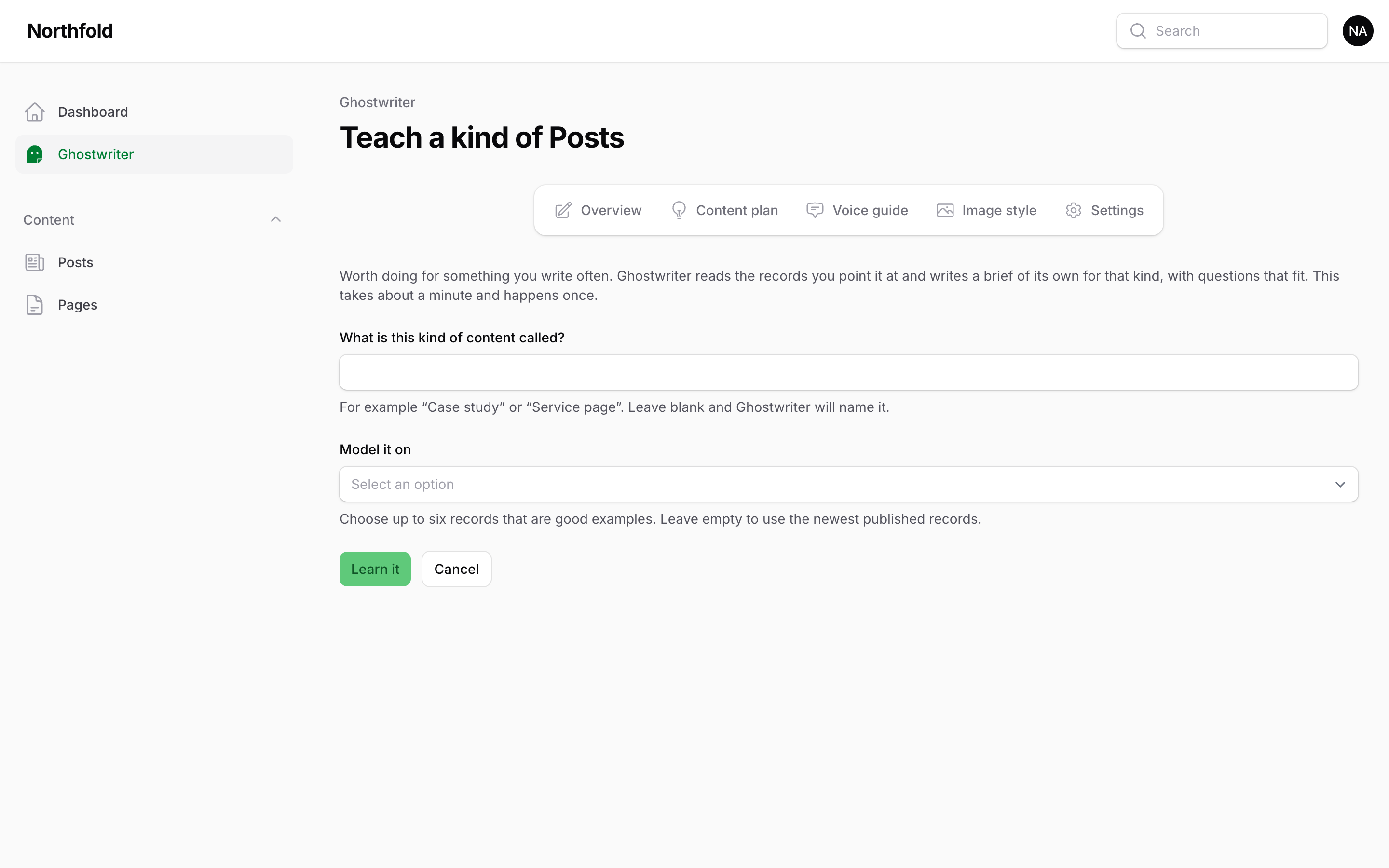Click the Voice guide speech bubble icon
This screenshot has height=868, width=1389.
pyautogui.click(x=815, y=210)
